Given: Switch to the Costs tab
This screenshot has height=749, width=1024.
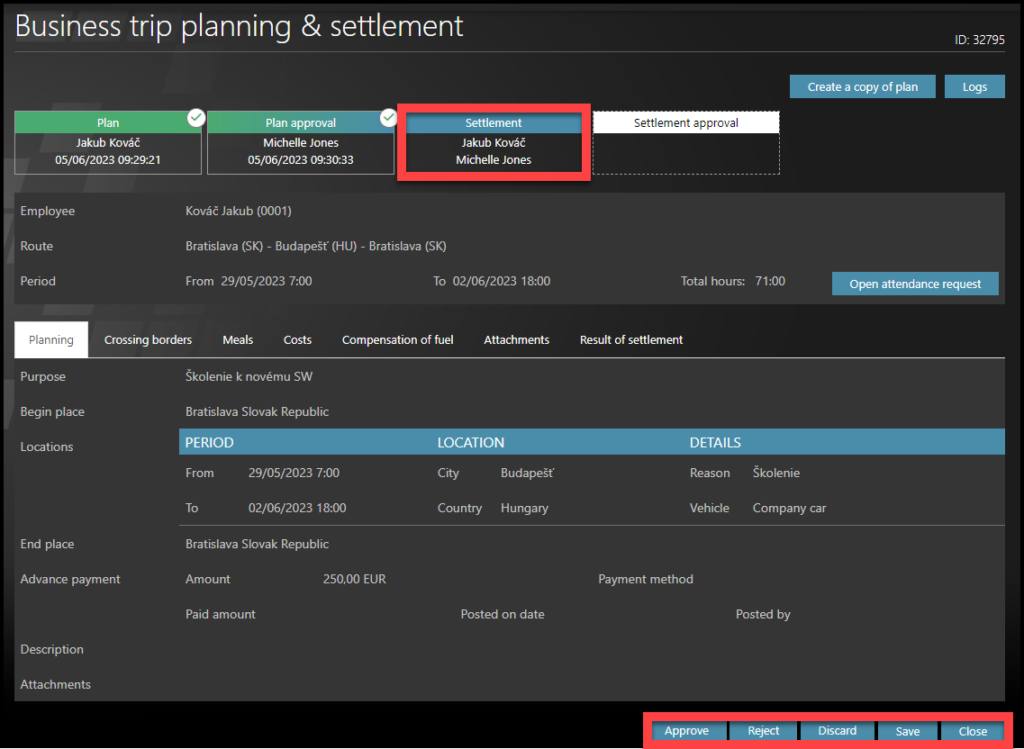Looking at the screenshot, I should point(297,340).
